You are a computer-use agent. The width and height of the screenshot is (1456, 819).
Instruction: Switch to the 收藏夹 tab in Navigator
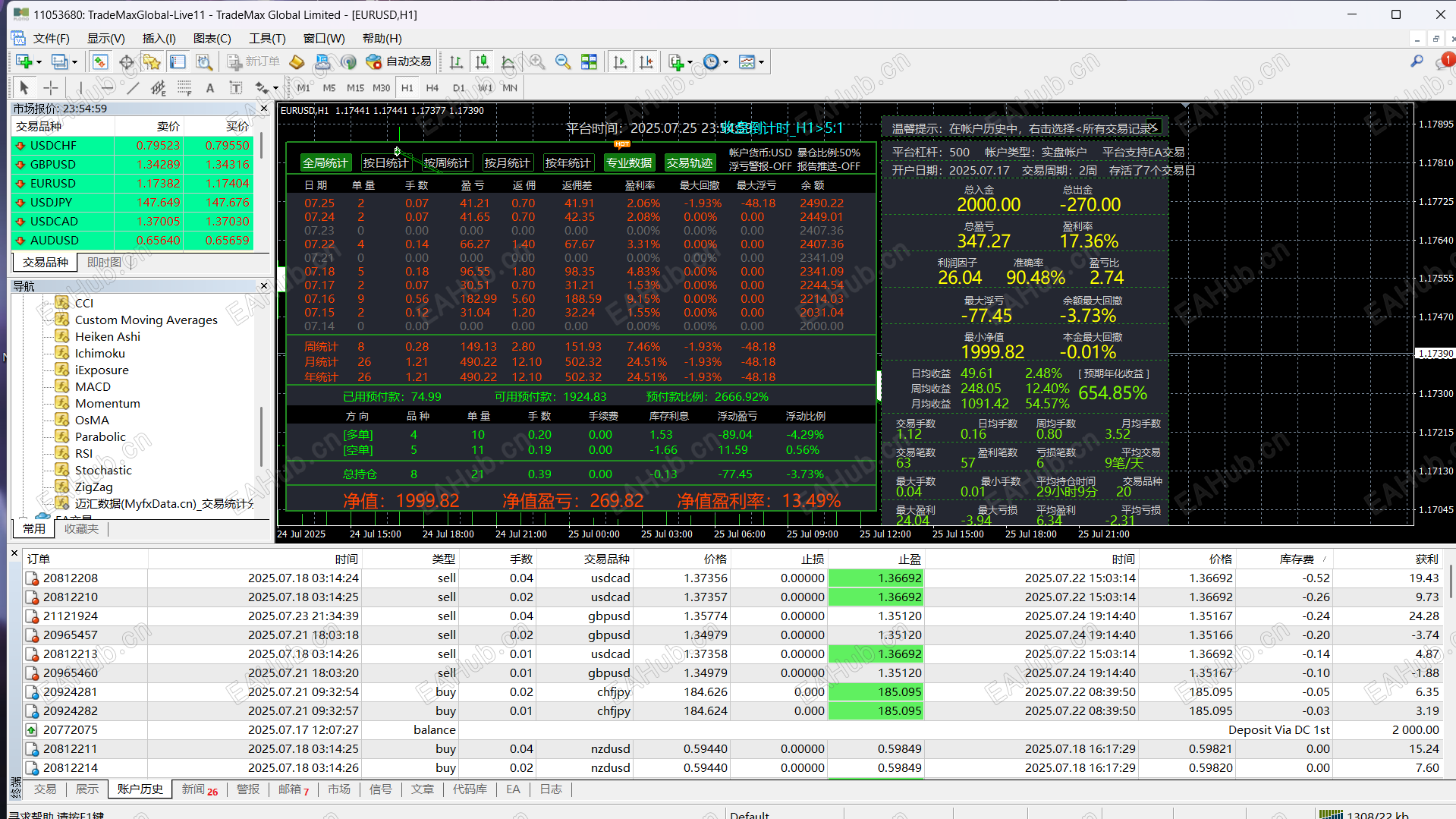tap(81, 529)
